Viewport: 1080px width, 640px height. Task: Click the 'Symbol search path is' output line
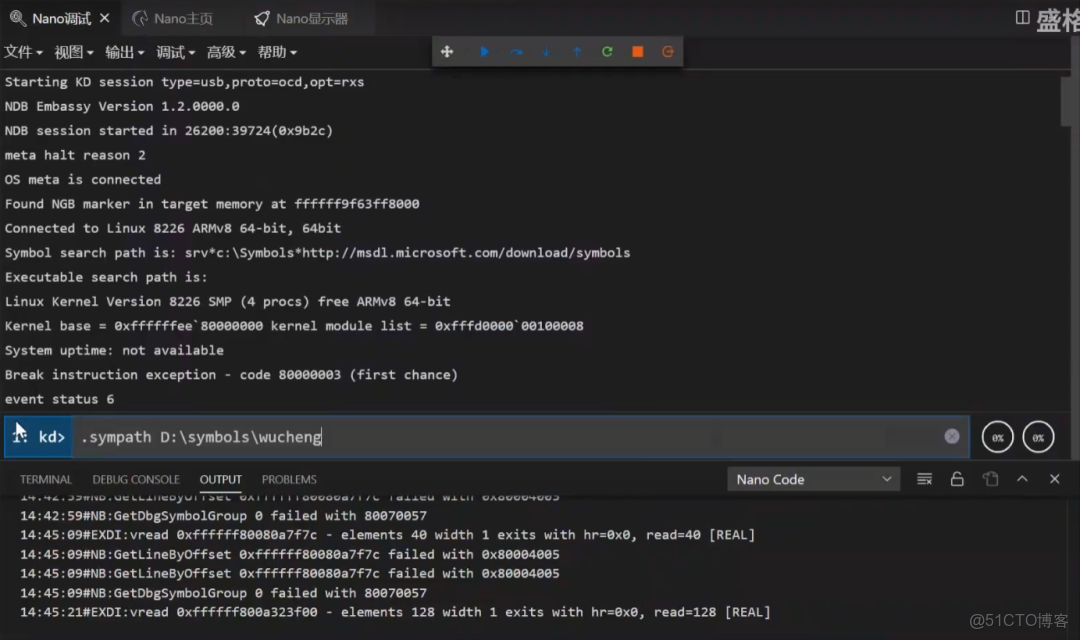point(318,253)
